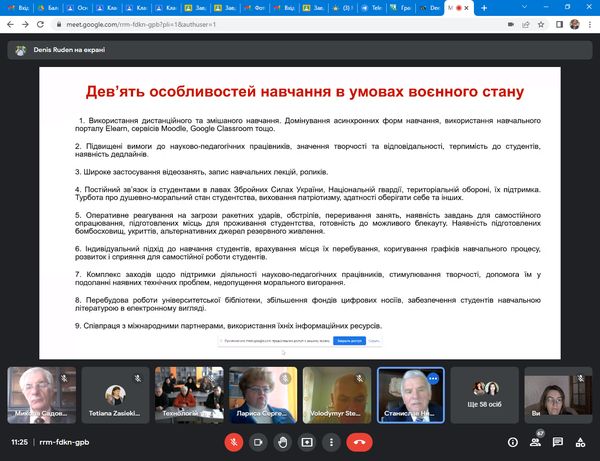Raise your hand in the meeting
The image size is (600, 461).
point(283,441)
